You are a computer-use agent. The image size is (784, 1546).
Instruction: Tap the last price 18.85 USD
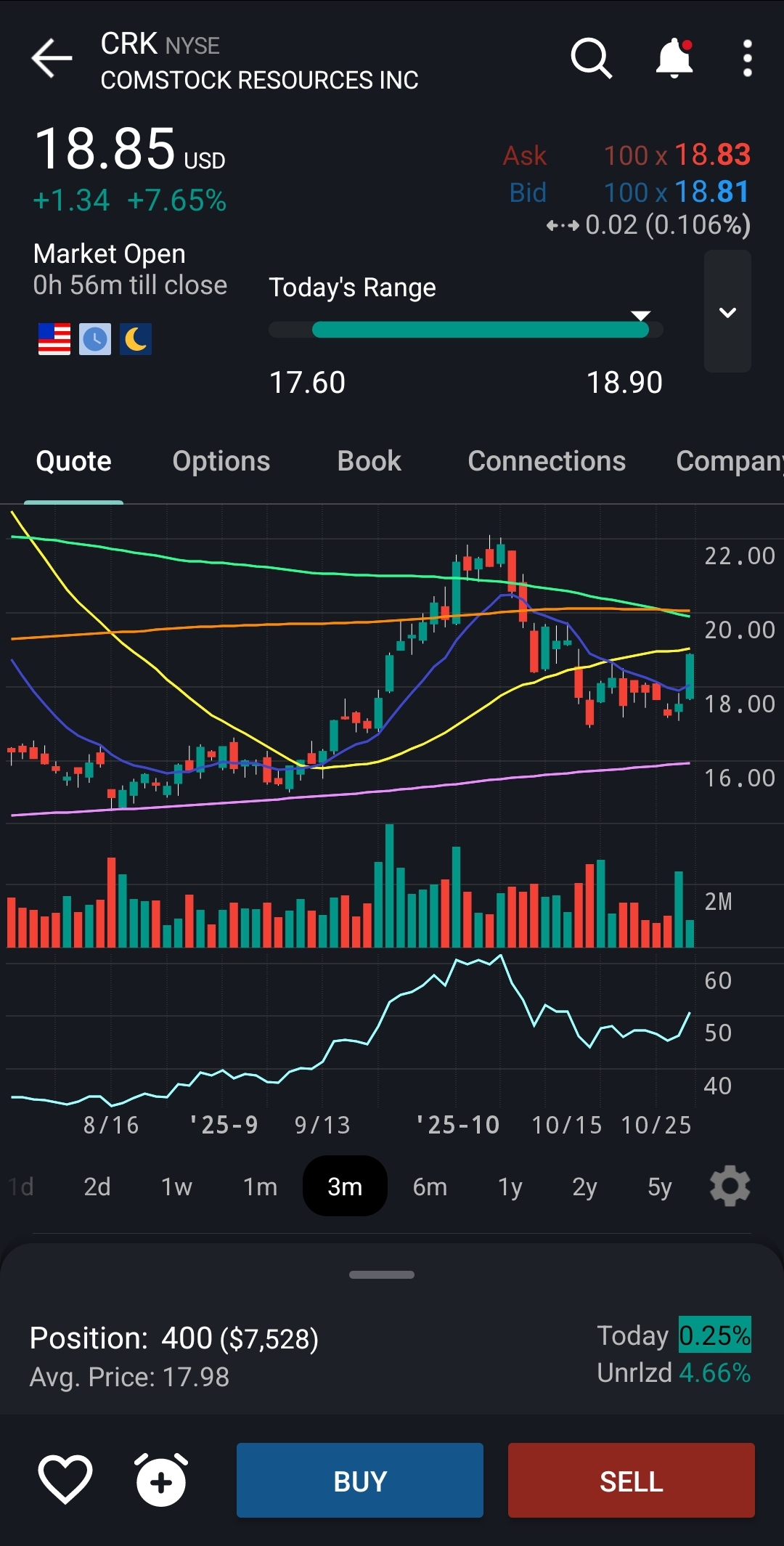[x=130, y=149]
